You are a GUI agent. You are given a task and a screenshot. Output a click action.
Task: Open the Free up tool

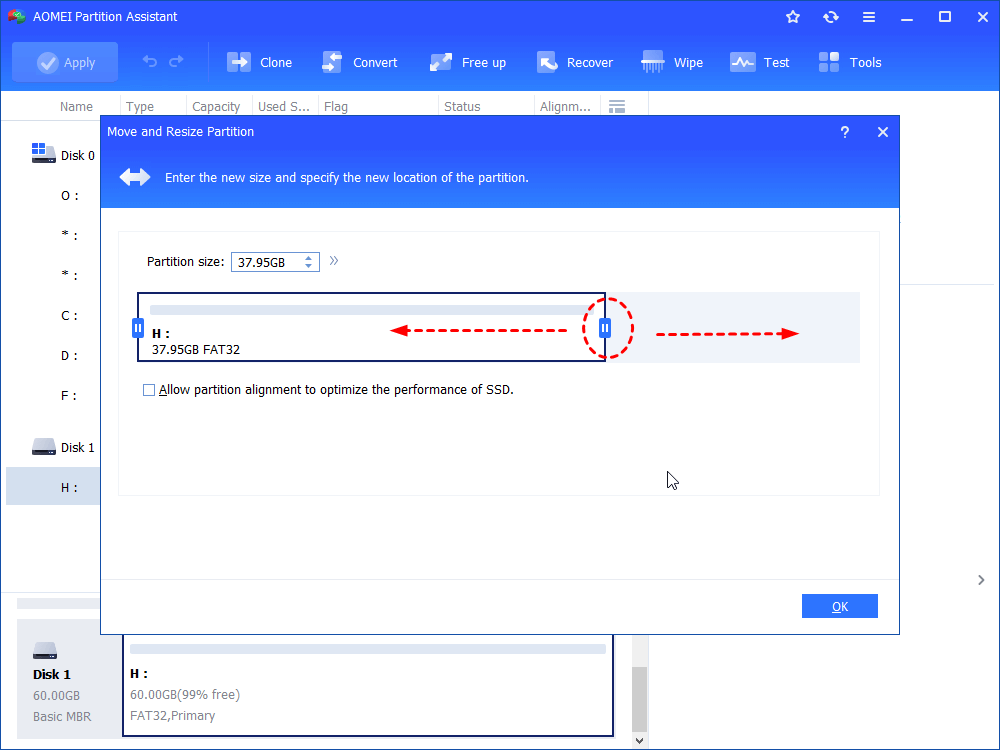[467, 62]
